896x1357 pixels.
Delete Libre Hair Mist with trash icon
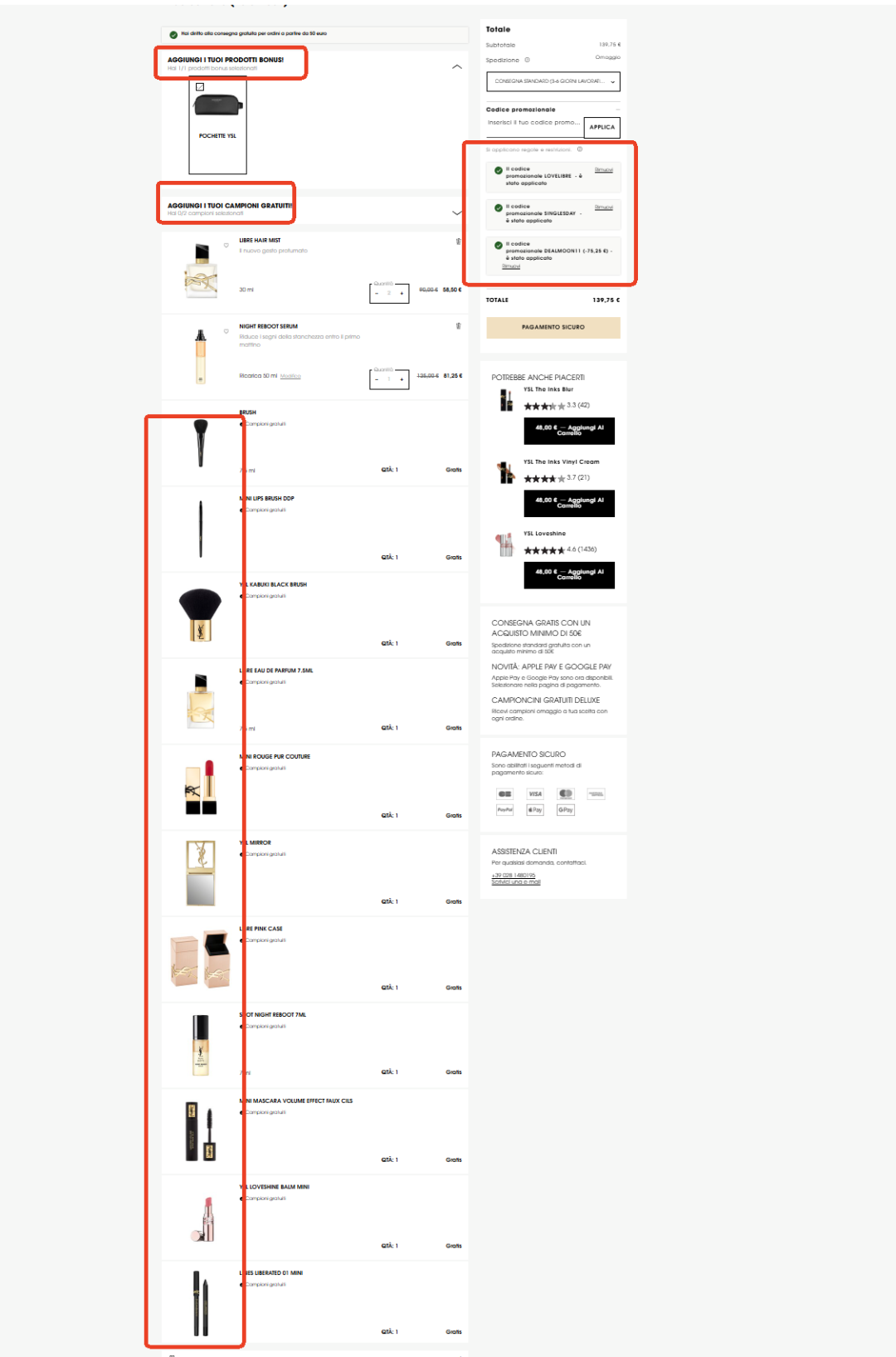[x=458, y=242]
